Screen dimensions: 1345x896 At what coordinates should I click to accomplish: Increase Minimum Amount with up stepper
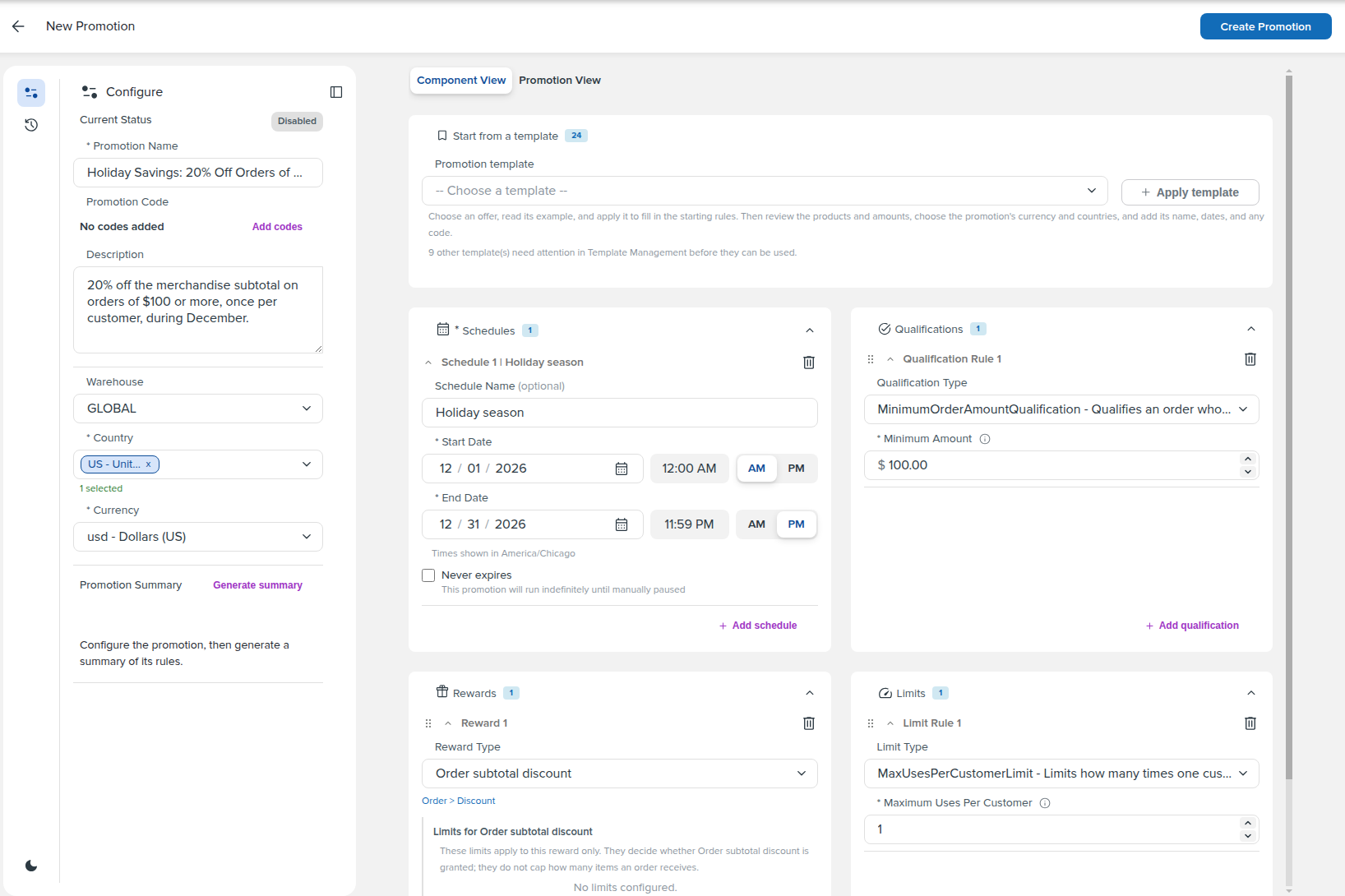pos(1248,459)
